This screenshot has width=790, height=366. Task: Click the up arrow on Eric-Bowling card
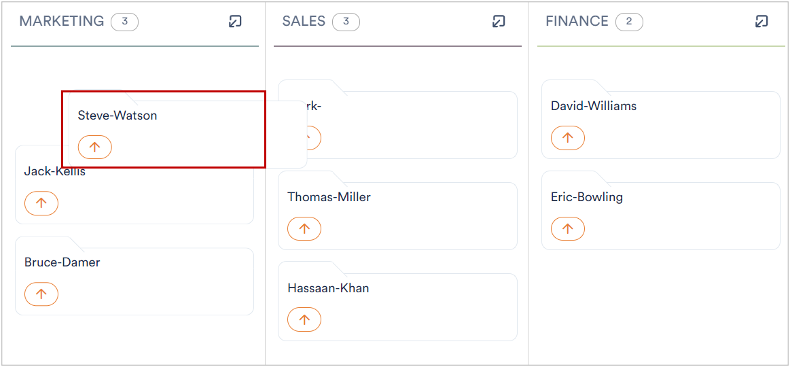click(x=568, y=228)
